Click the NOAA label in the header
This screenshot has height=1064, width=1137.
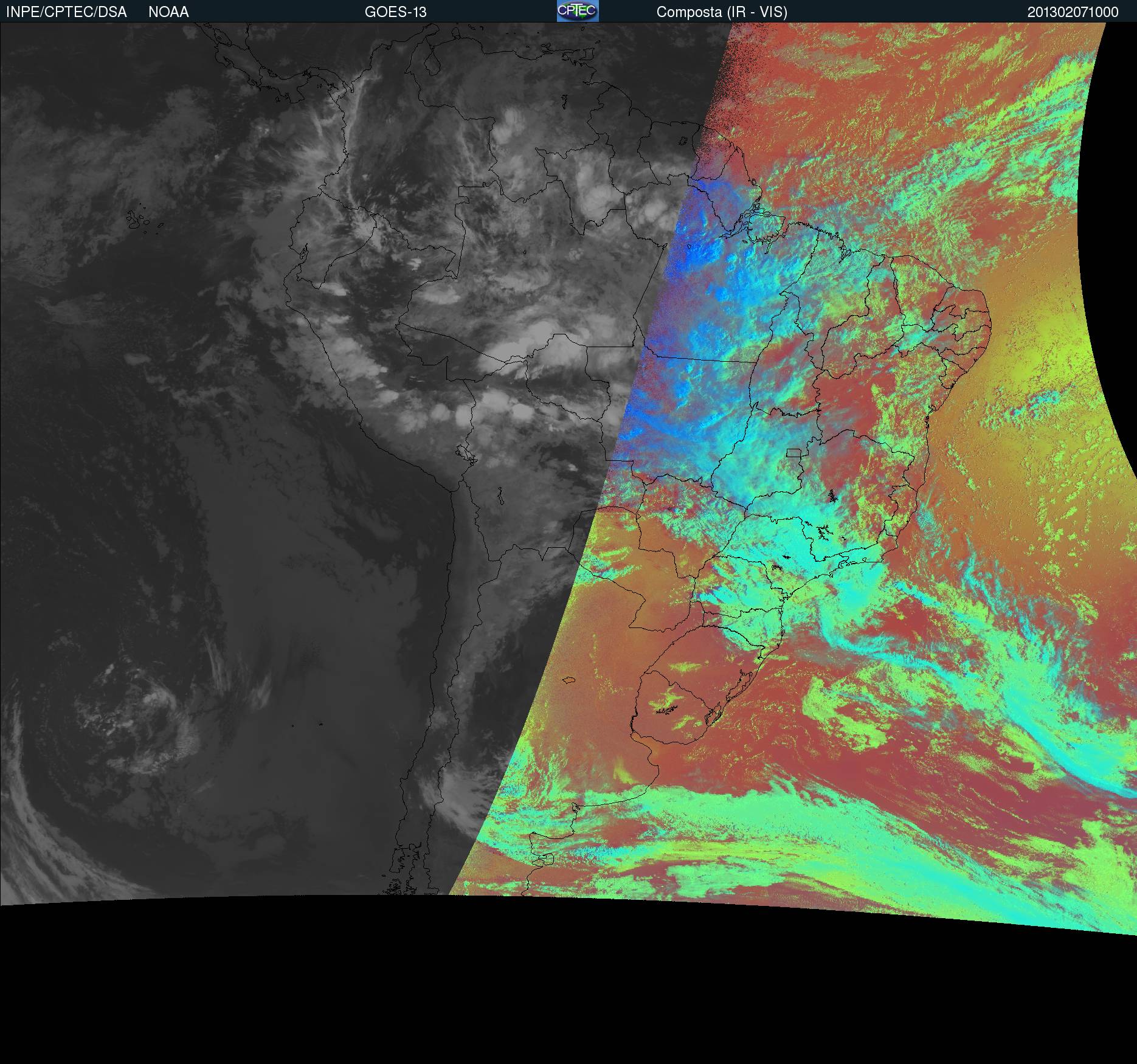point(168,12)
